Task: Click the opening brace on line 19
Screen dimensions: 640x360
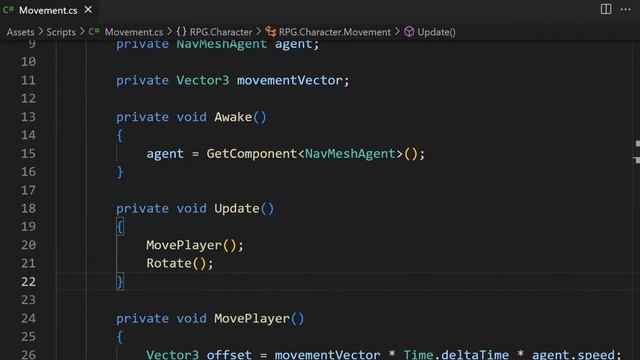Action: click(120, 227)
